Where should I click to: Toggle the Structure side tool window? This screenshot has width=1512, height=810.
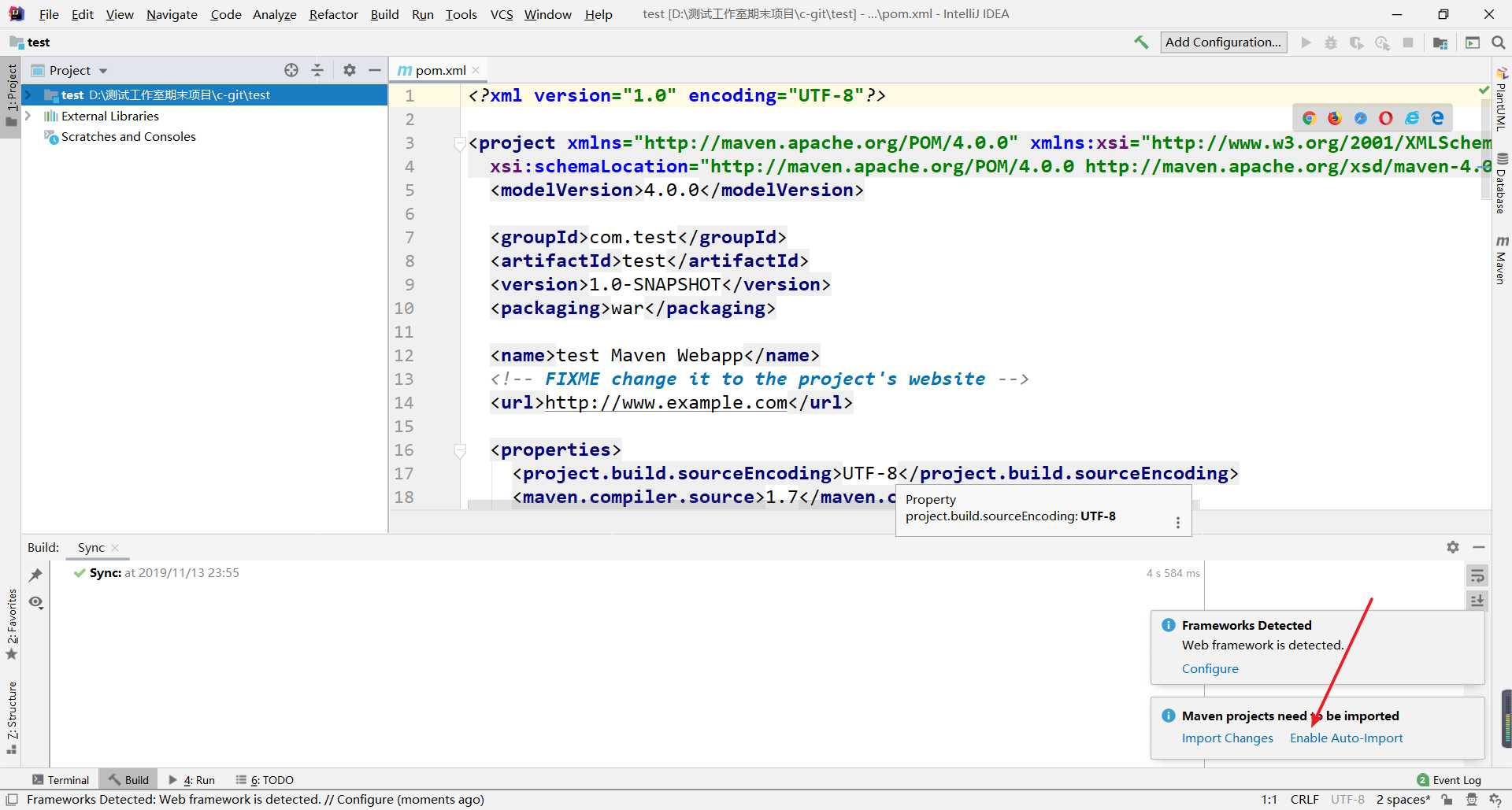[11, 718]
